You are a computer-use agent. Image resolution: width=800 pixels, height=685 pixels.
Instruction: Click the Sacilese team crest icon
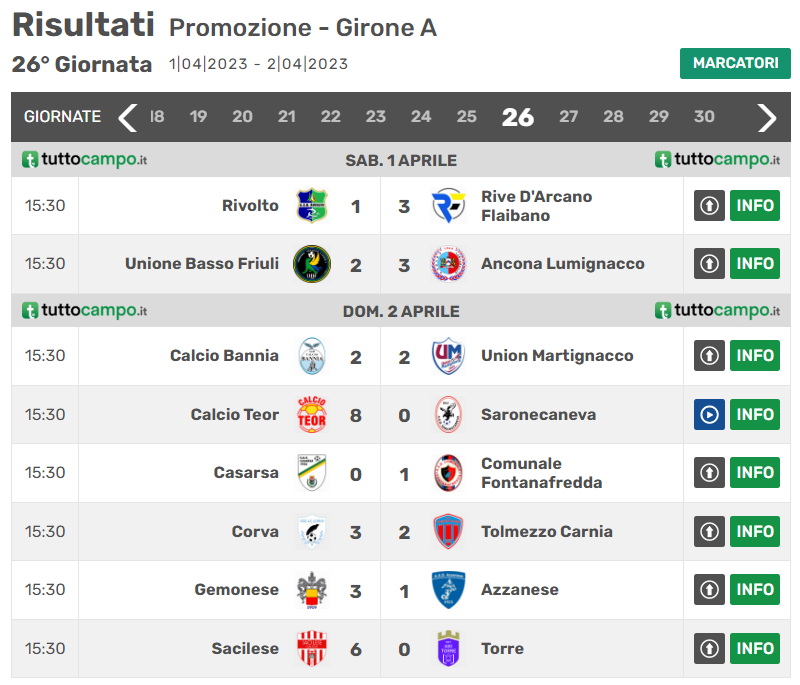311,648
